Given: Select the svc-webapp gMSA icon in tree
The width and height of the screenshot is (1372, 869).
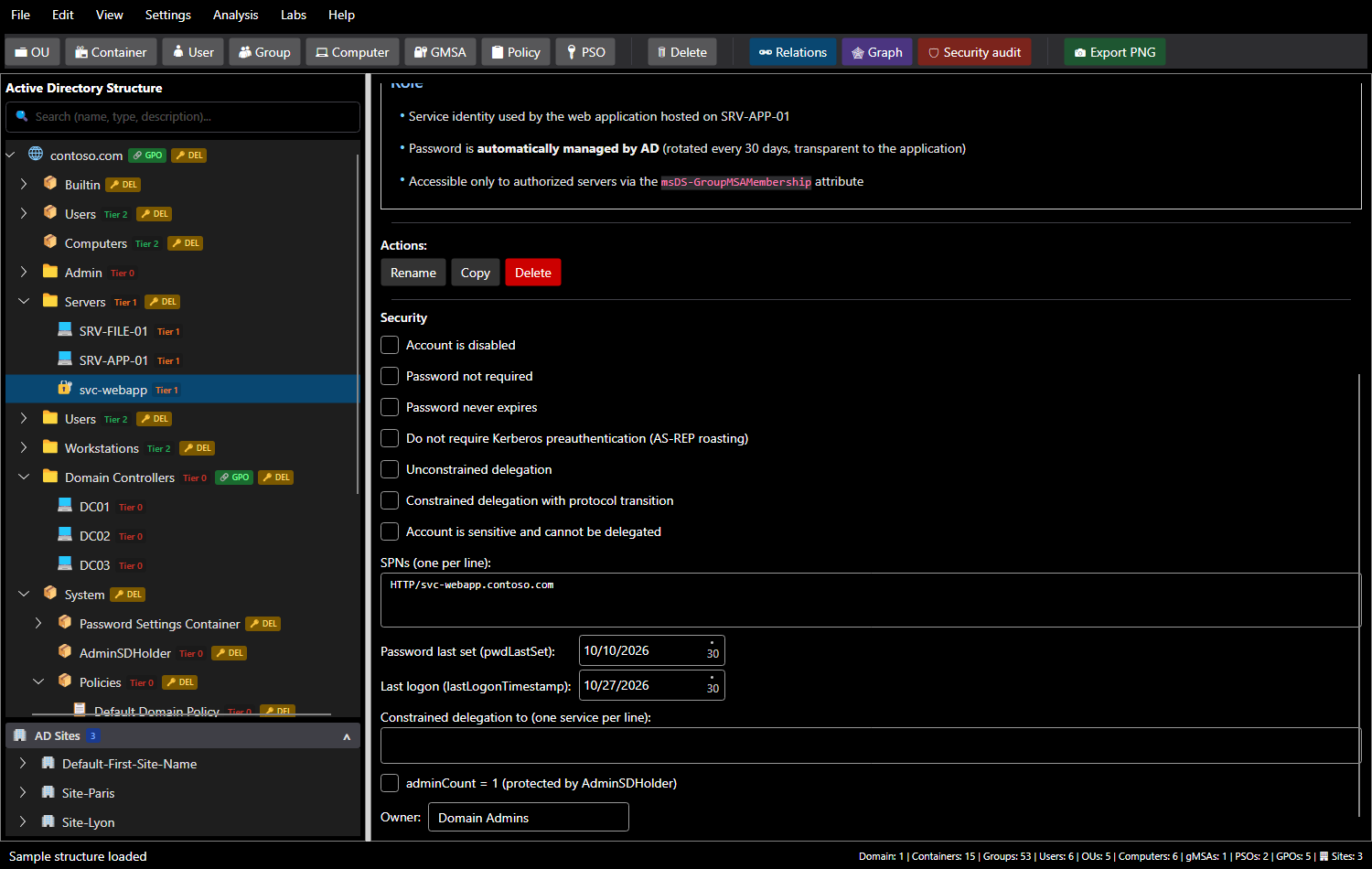Looking at the screenshot, I should [65, 389].
